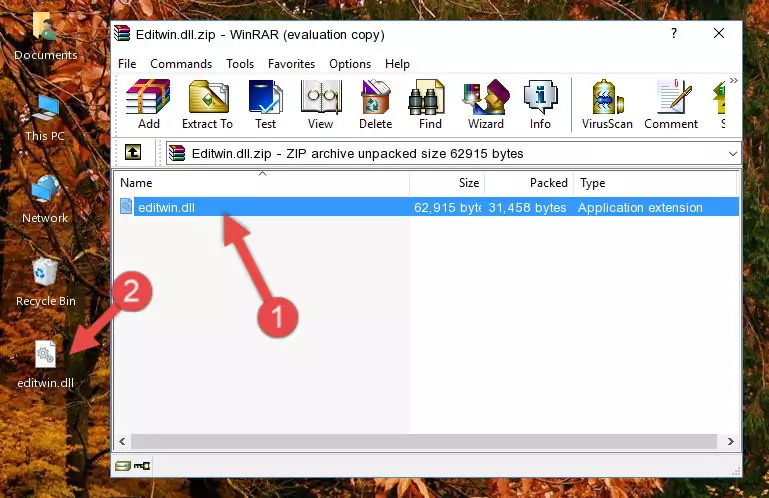Sort by the Packed column header
The height and width of the screenshot is (498, 769).
pos(529,183)
